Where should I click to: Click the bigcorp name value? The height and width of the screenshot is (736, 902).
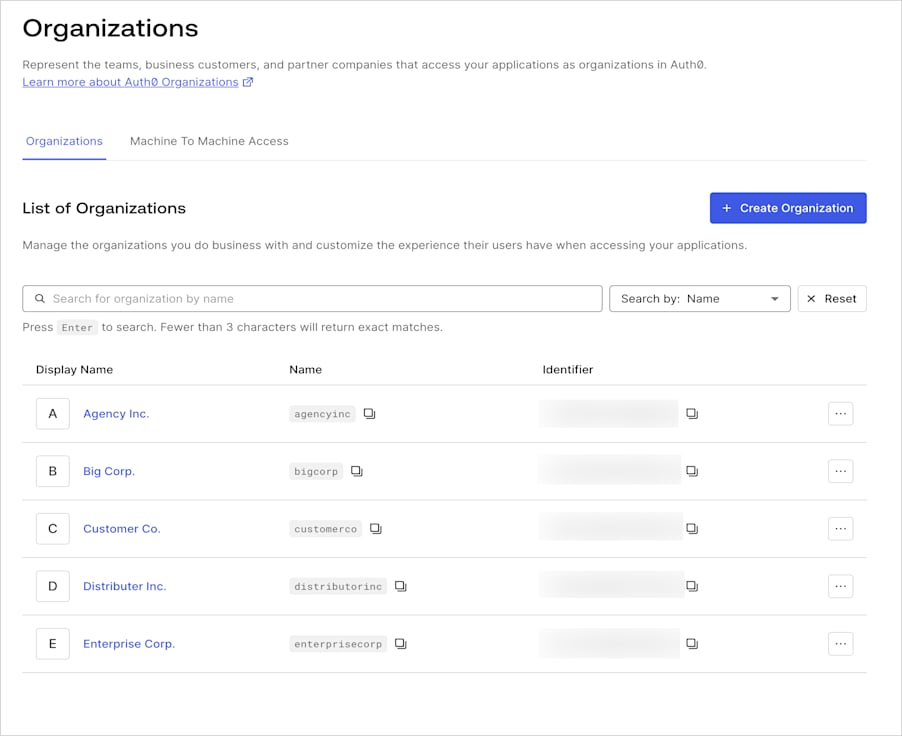click(316, 471)
